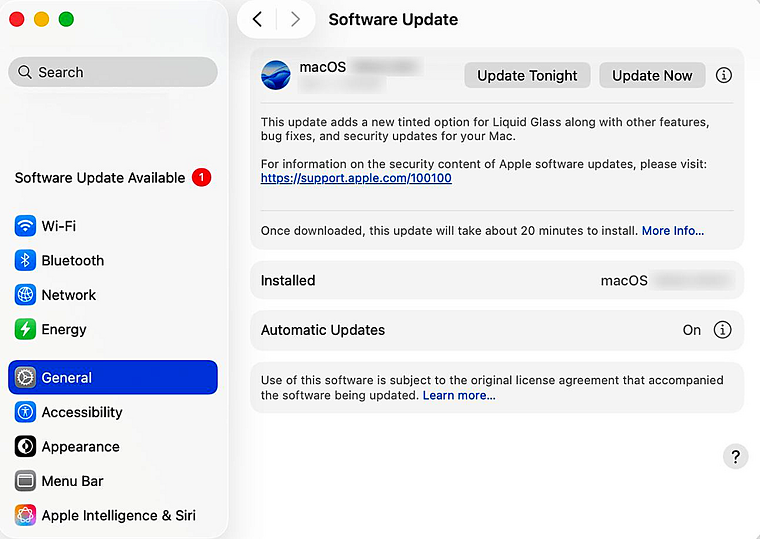
Task: Close window with red button
Action: (17, 19)
